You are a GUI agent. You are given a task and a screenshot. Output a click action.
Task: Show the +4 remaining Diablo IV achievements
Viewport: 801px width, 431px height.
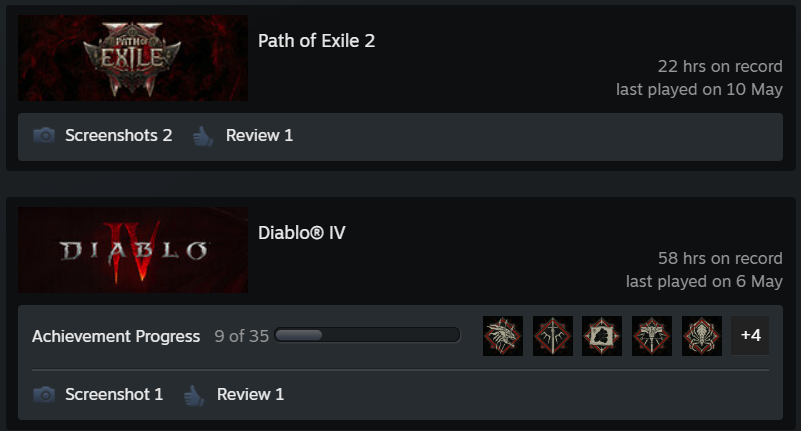point(750,336)
